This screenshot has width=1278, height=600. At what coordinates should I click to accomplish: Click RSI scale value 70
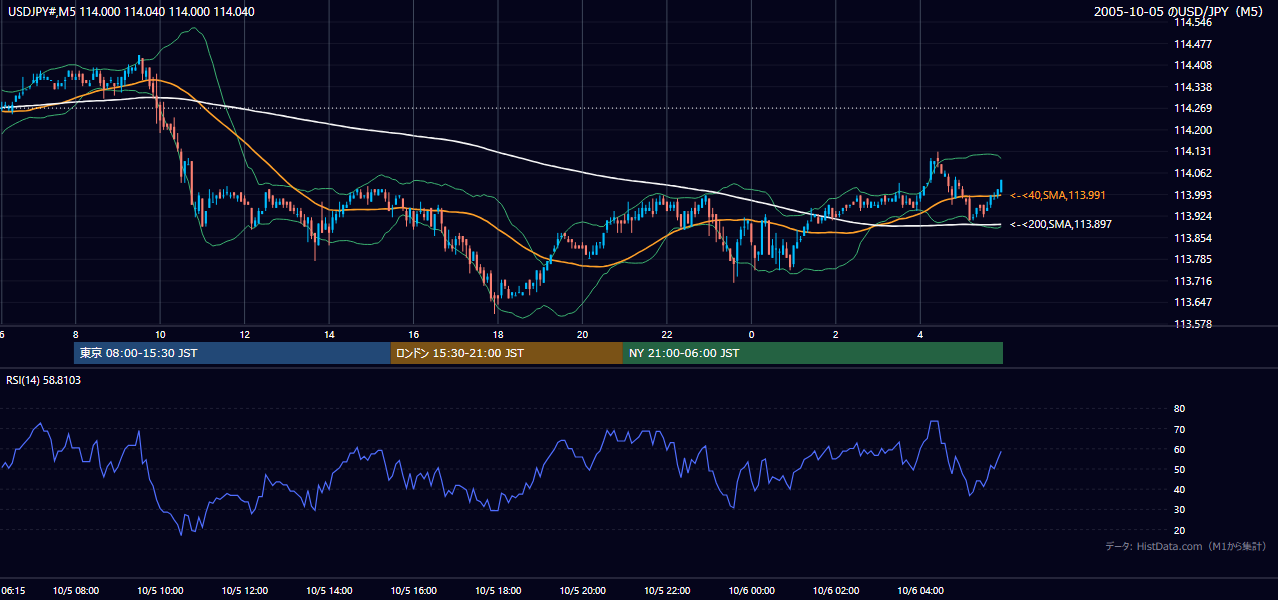1179,429
